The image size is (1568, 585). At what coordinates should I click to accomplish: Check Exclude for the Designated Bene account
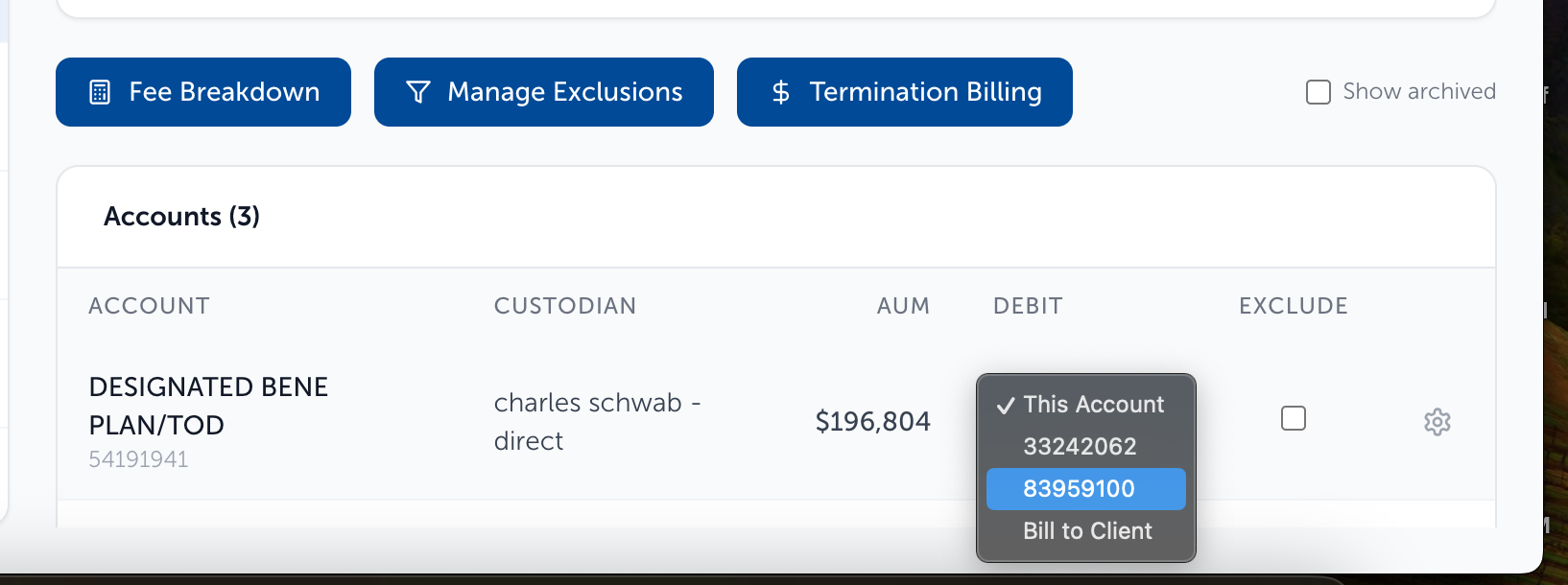[1294, 418]
